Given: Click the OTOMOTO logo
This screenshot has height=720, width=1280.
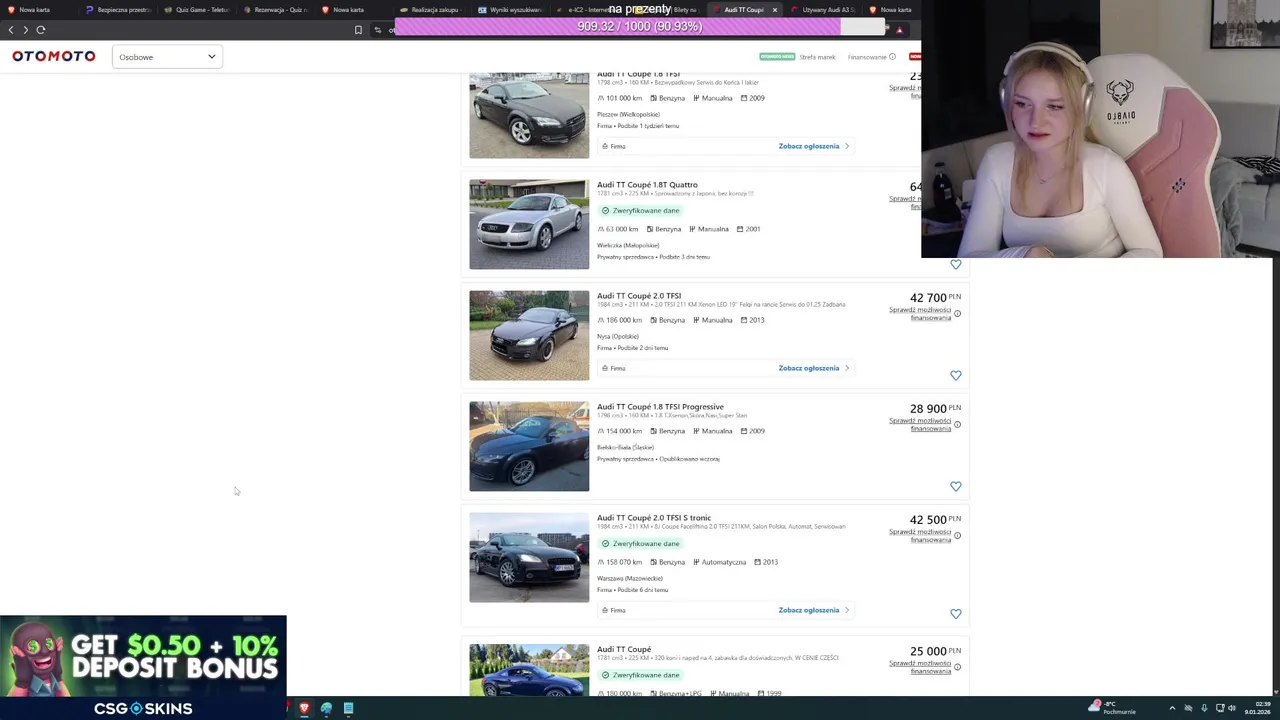Looking at the screenshot, I should [x=54, y=56].
